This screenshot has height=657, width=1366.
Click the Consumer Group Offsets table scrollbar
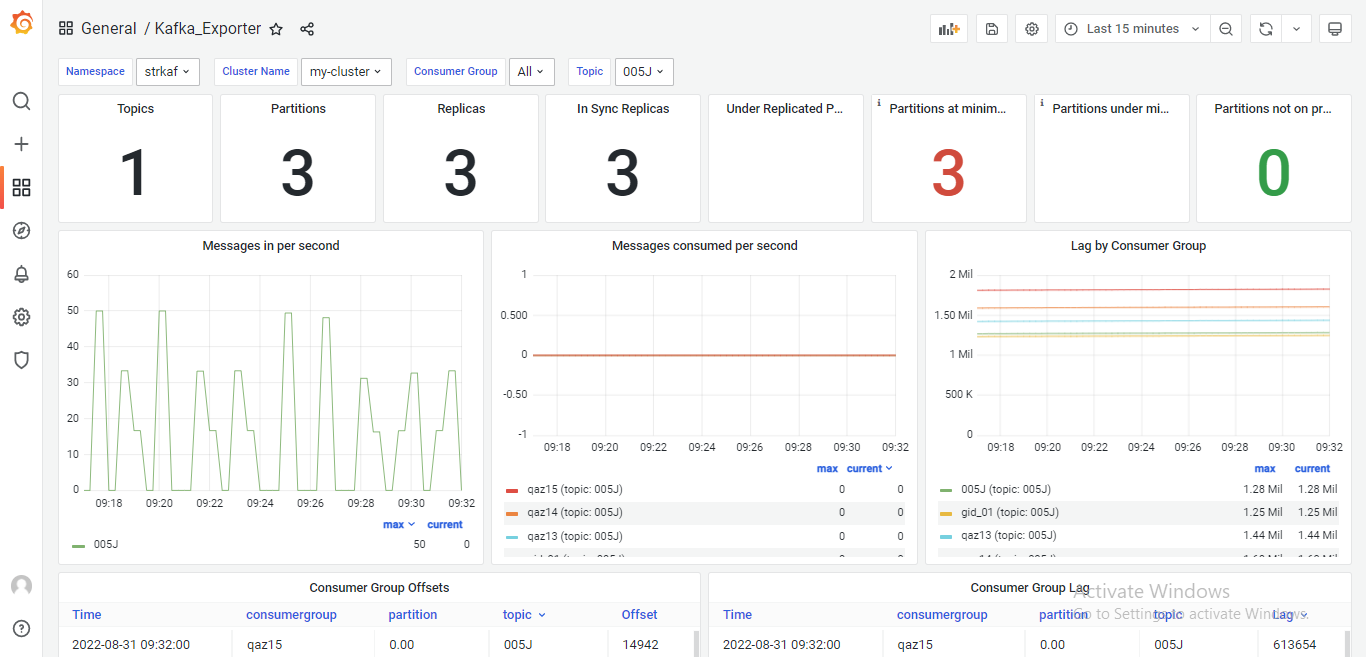(x=696, y=643)
